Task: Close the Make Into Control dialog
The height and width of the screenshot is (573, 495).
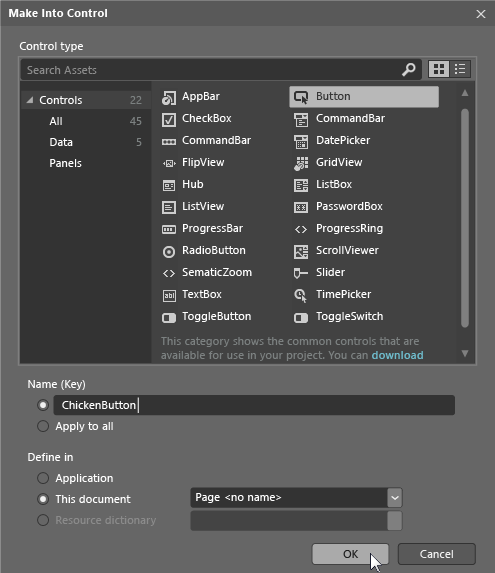Action: coord(481,14)
